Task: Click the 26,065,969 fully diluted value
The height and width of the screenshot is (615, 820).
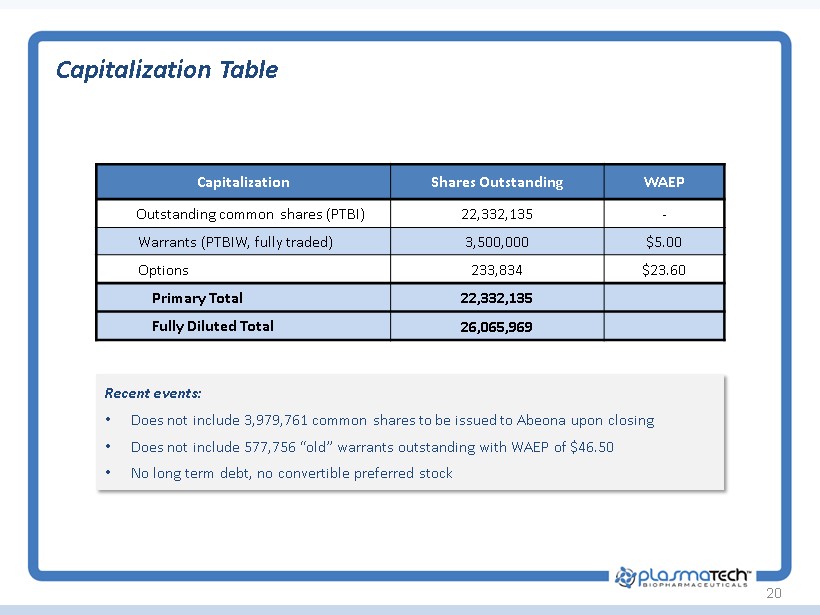Action: click(x=497, y=327)
